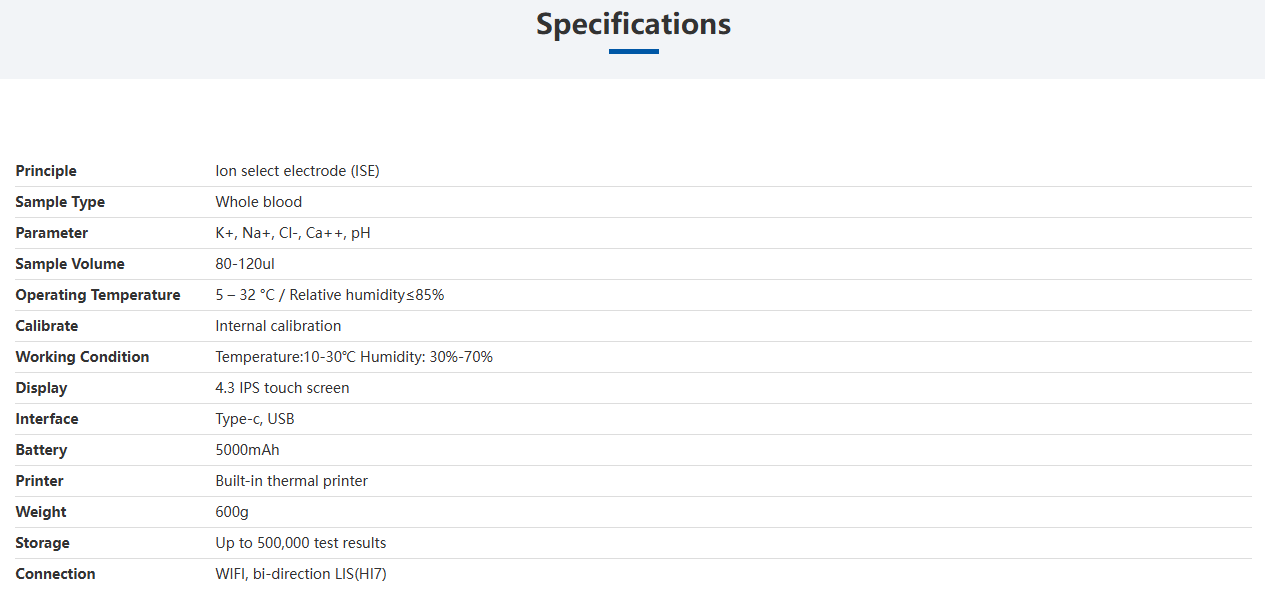
Task: Click the Relative humidity≤85% text
Action: pyautogui.click(x=367, y=295)
